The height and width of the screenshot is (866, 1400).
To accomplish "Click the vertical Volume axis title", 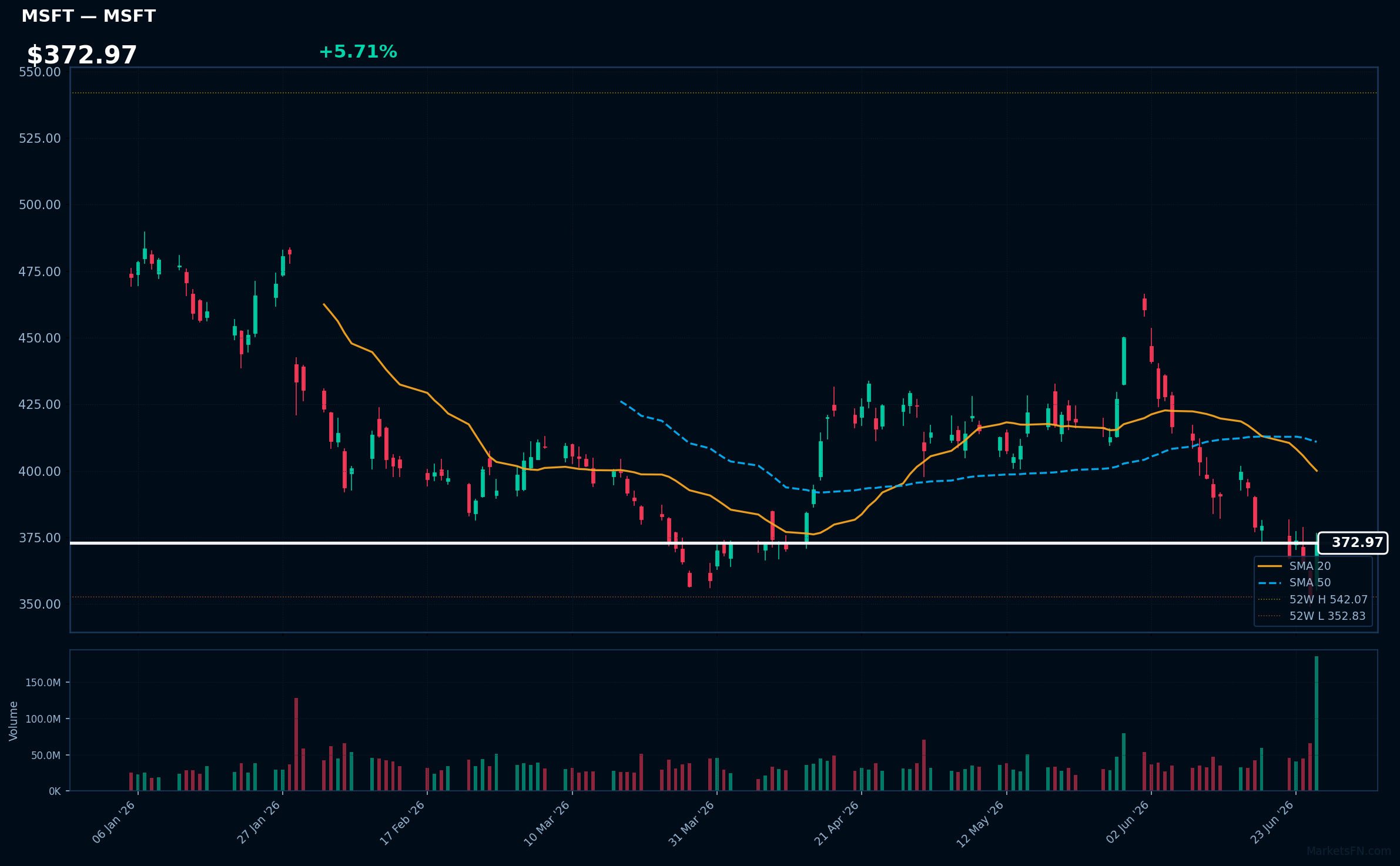I will 14,721.
